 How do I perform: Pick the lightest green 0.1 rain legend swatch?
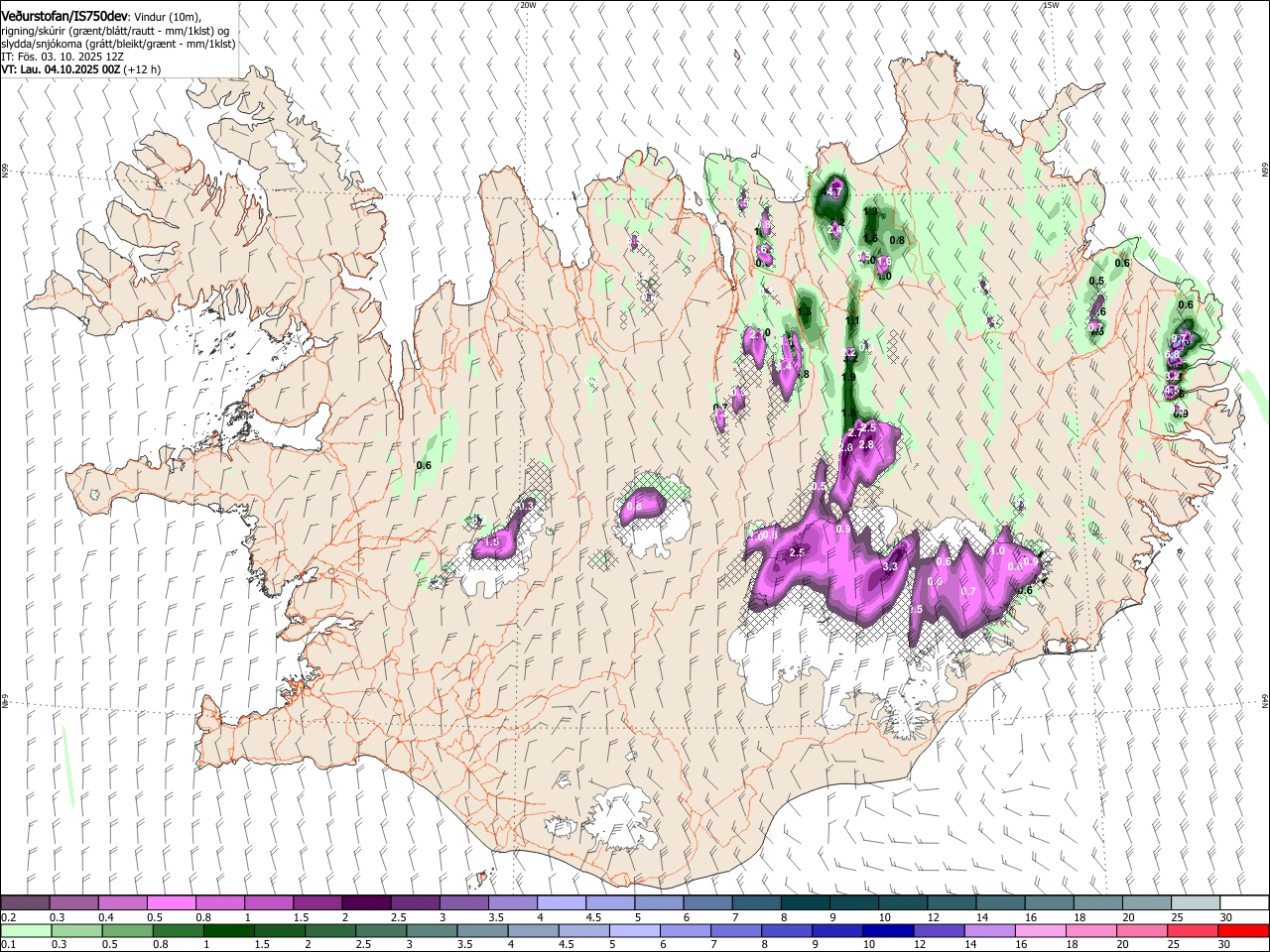pos(26,930)
